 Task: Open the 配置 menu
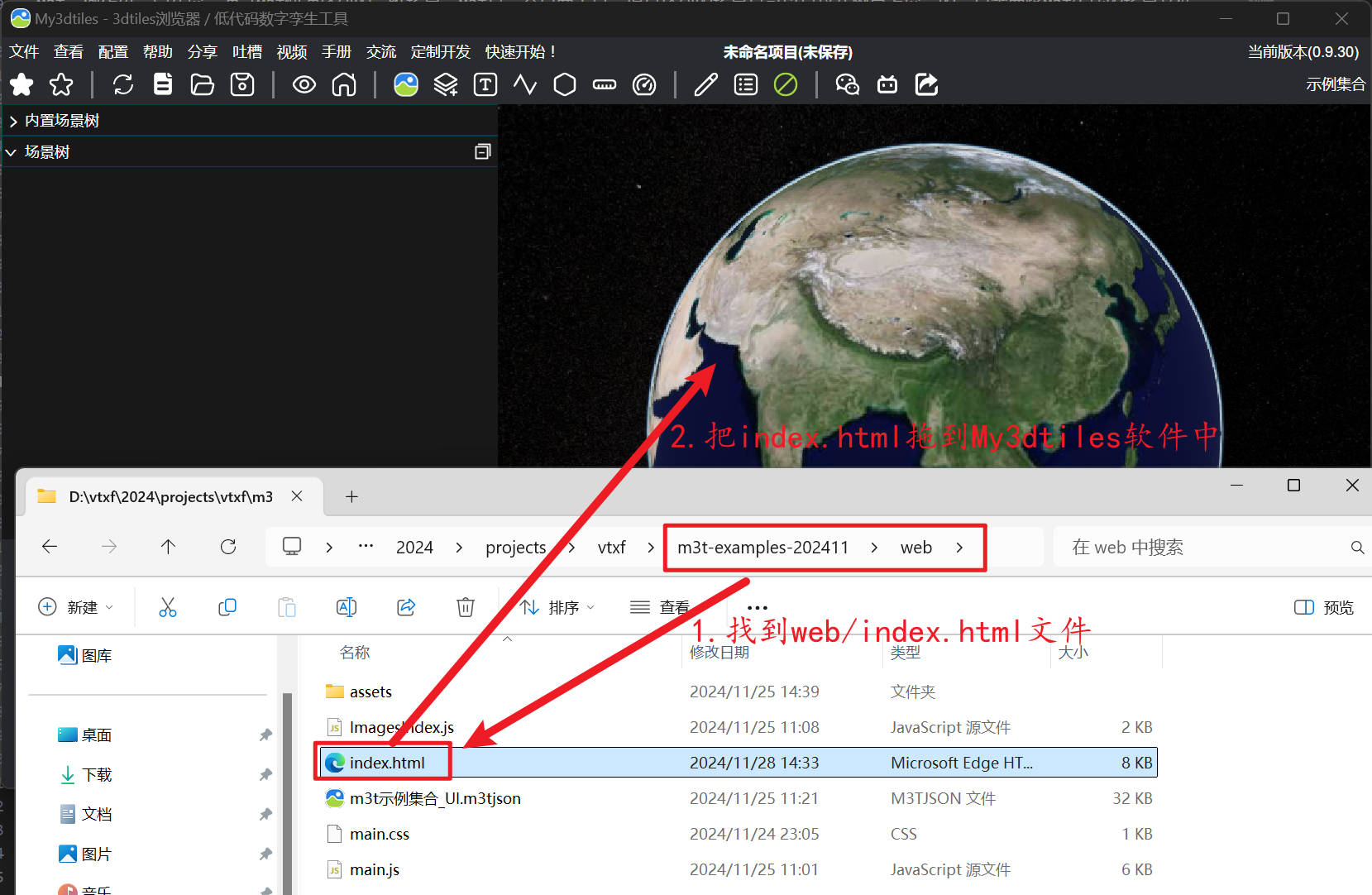tap(113, 52)
